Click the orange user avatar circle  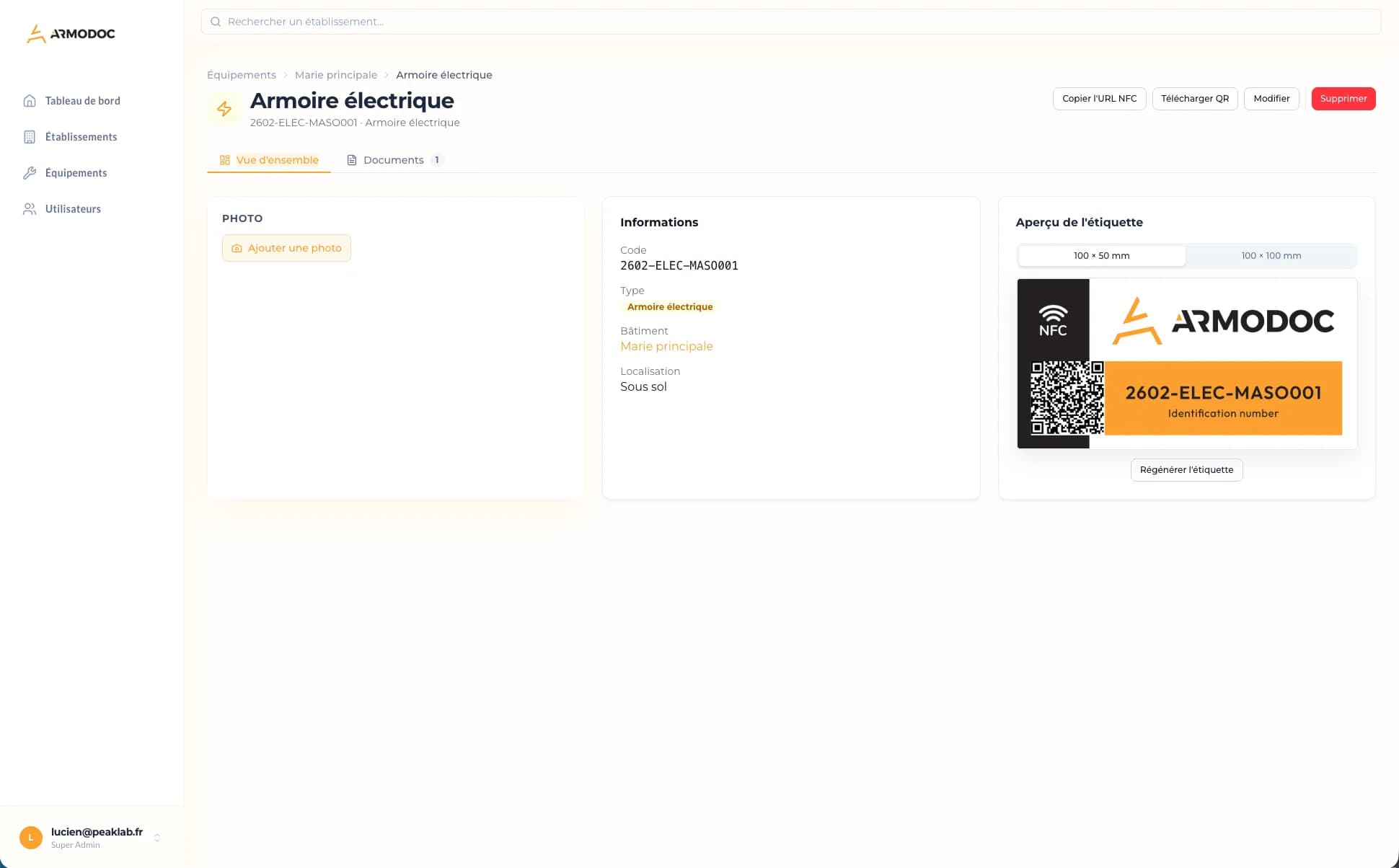(x=31, y=838)
